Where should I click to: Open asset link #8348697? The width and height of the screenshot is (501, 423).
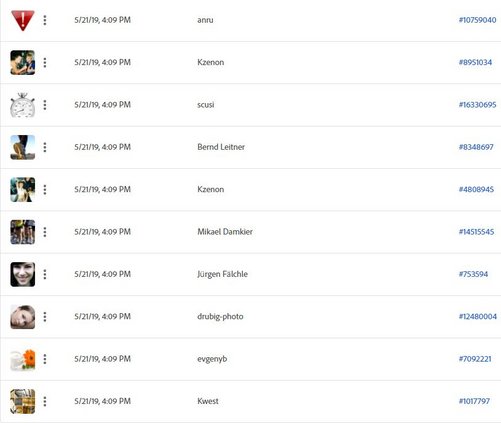tap(476, 147)
